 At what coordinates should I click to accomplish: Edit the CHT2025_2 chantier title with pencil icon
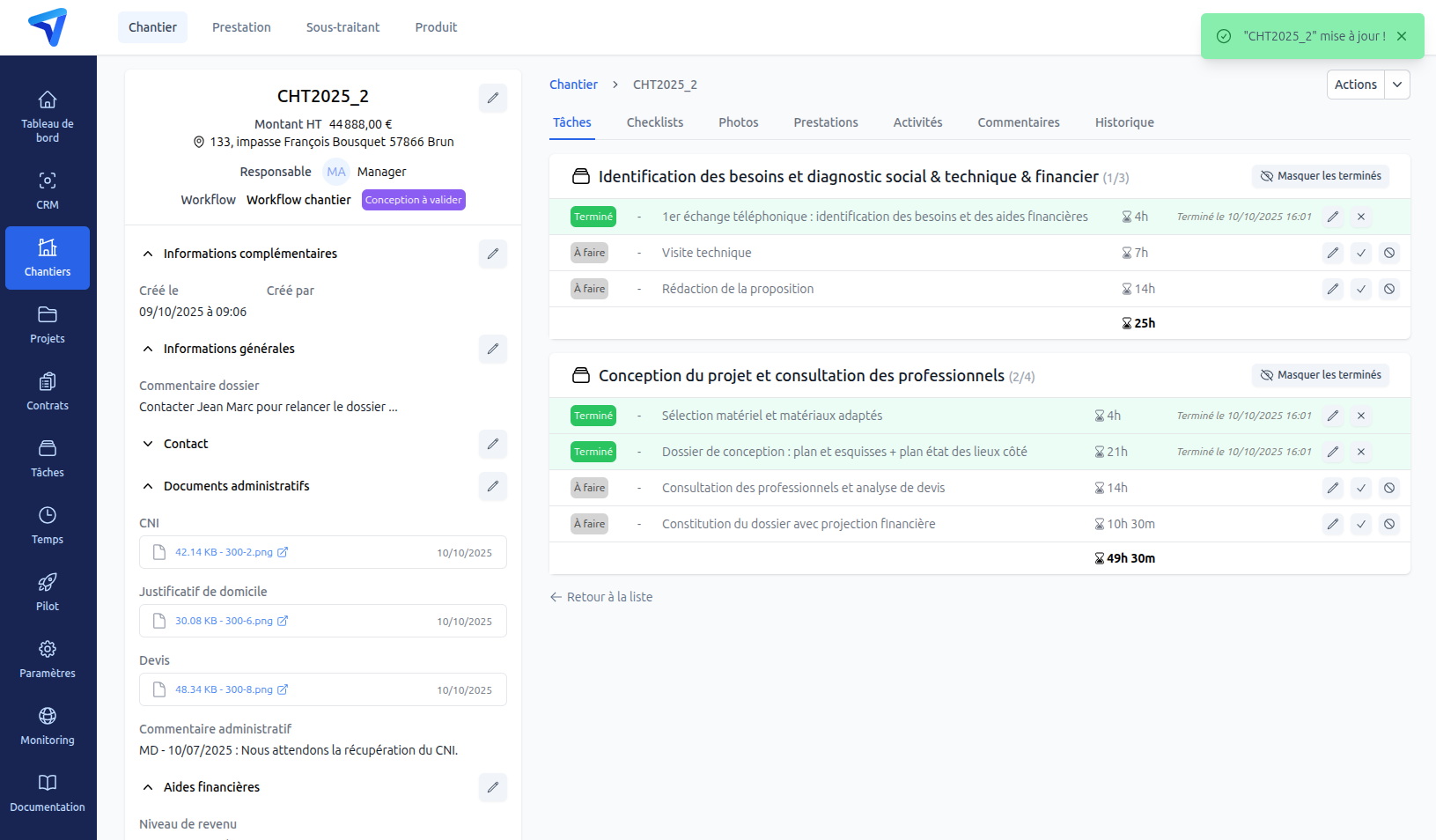point(492,98)
